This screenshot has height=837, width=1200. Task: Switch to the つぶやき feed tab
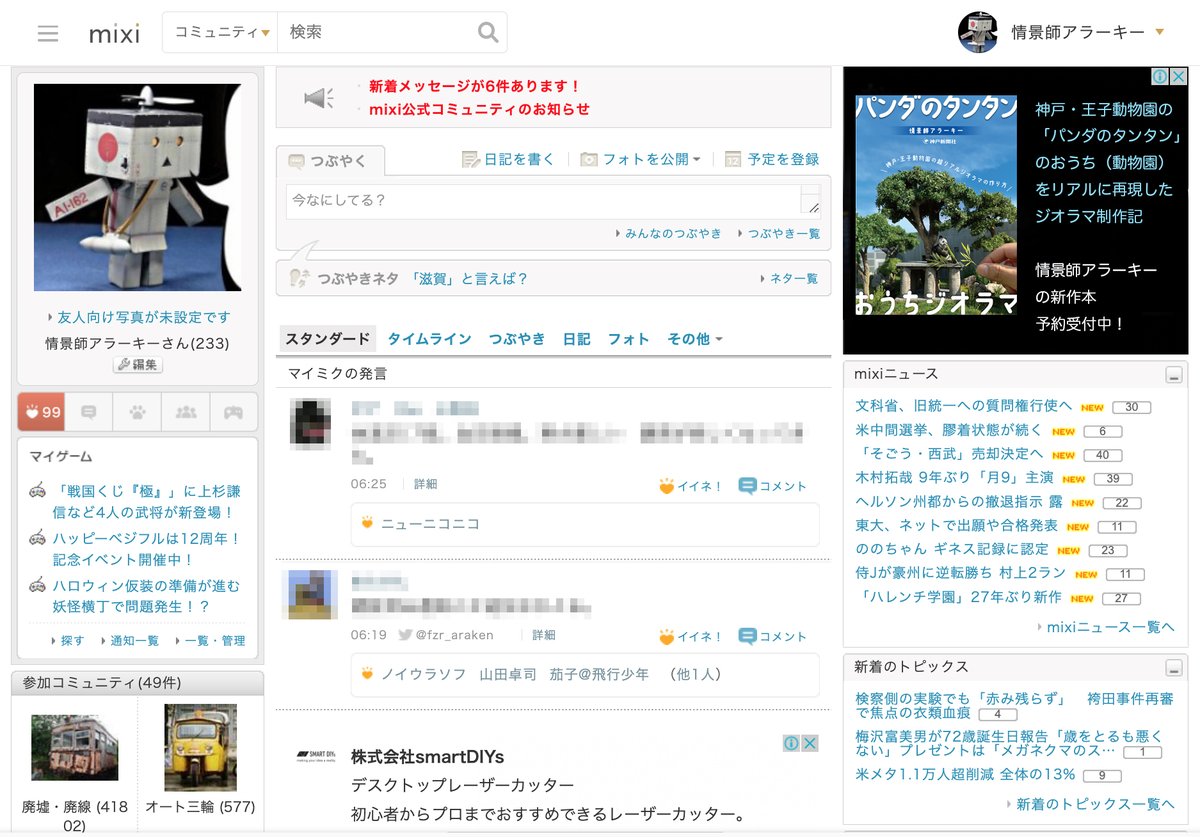tap(517, 339)
